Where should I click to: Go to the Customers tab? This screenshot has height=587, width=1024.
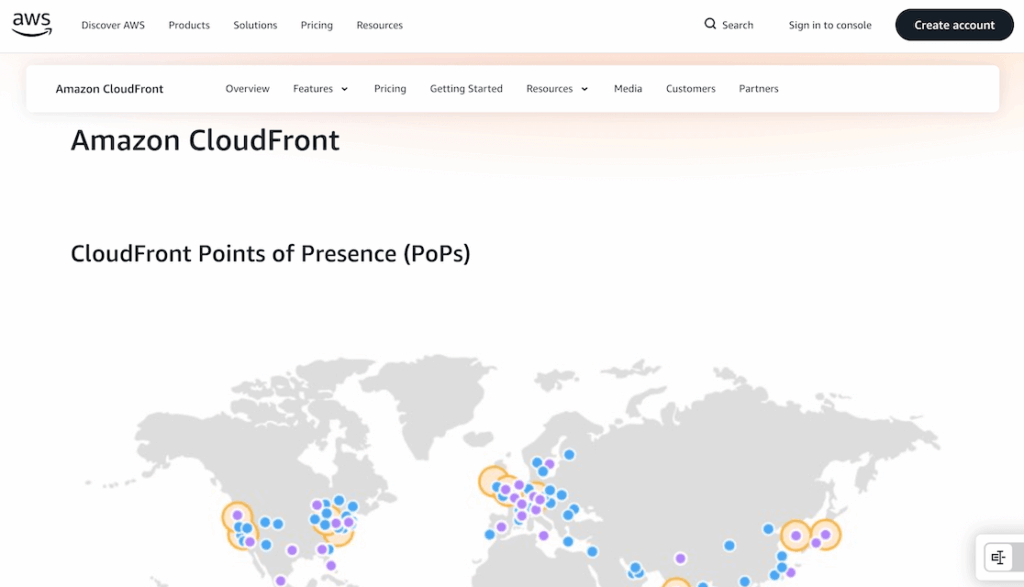pos(690,89)
